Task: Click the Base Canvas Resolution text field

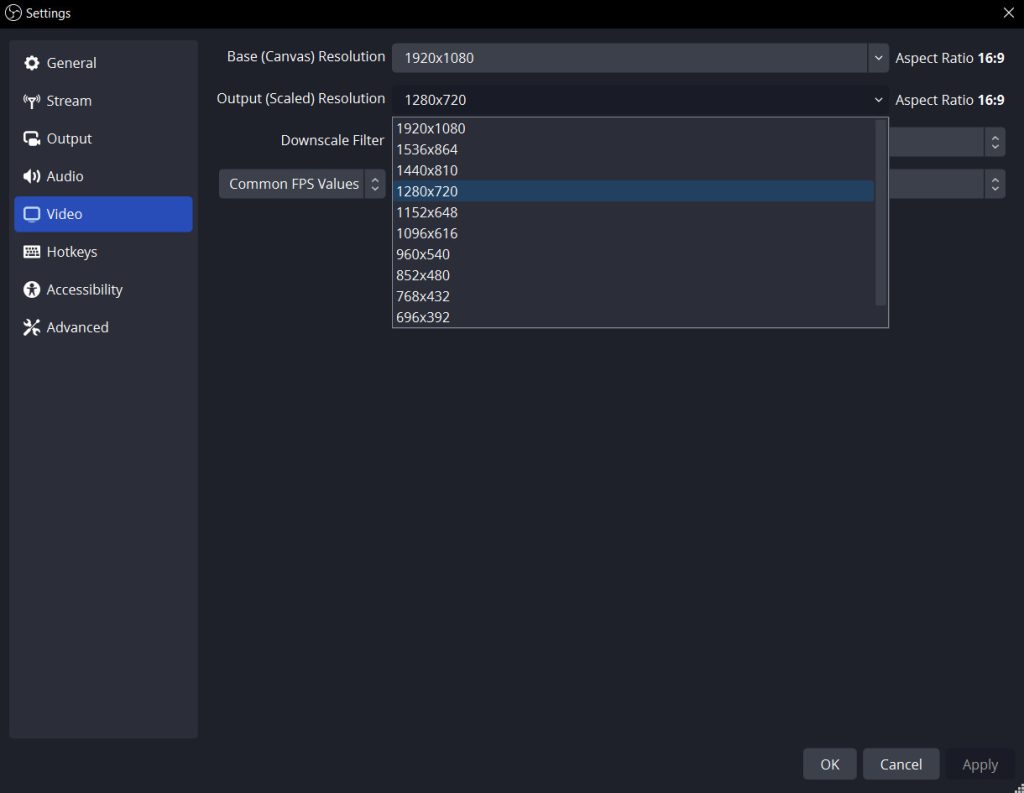Action: (x=630, y=58)
